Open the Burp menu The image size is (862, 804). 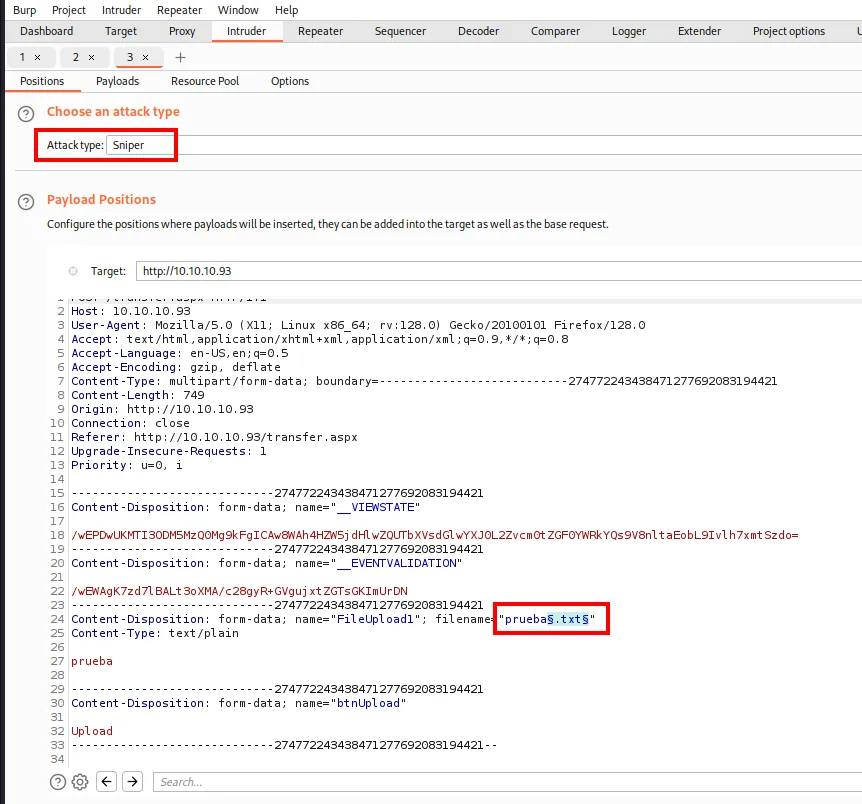pos(25,10)
